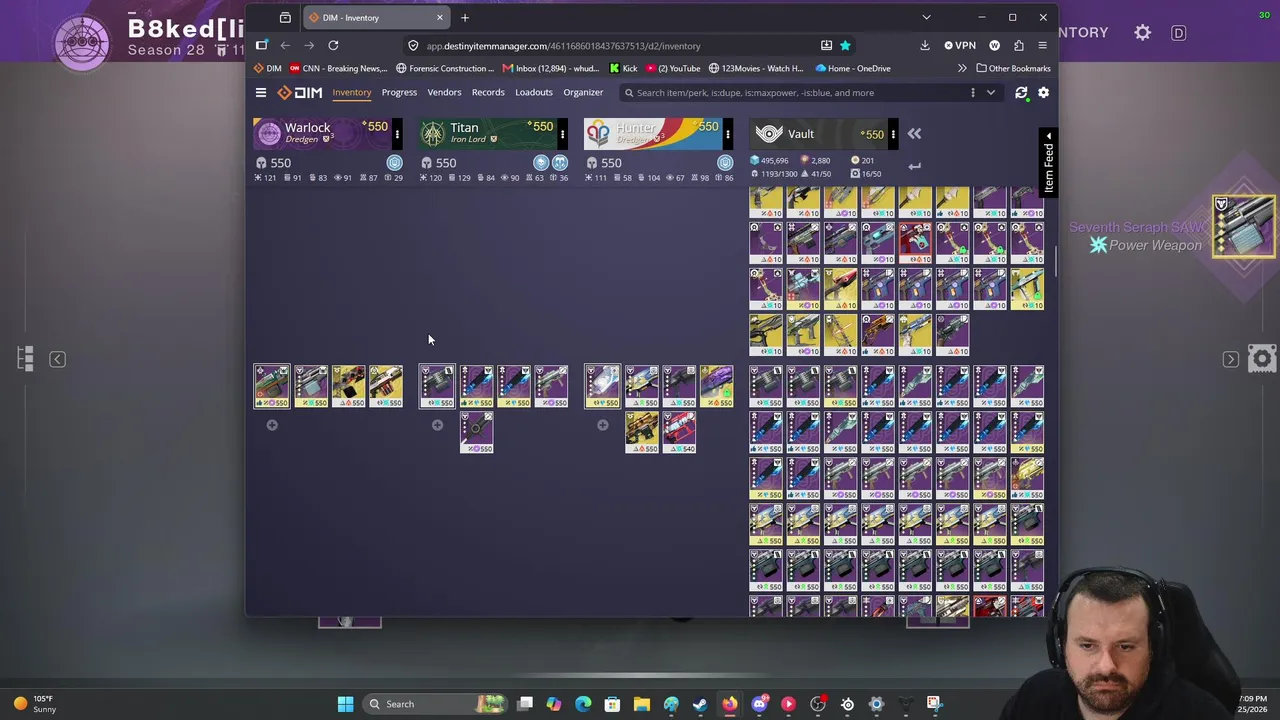Viewport: 1280px width, 720px height.
Task: Click the DIM logo in the header
Action: click(300, 93)
